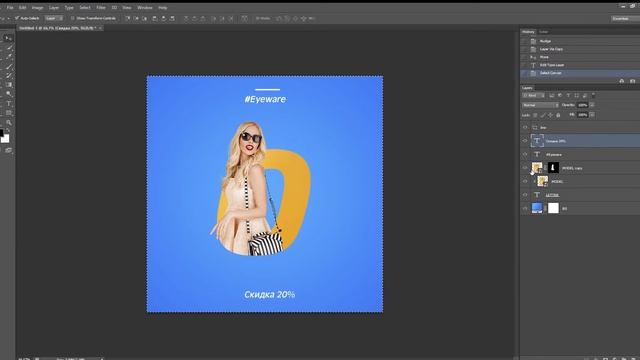640x360 pixels.
Task: Click the Auto-Align Layers icon
Action: click(x=244, y=18)
